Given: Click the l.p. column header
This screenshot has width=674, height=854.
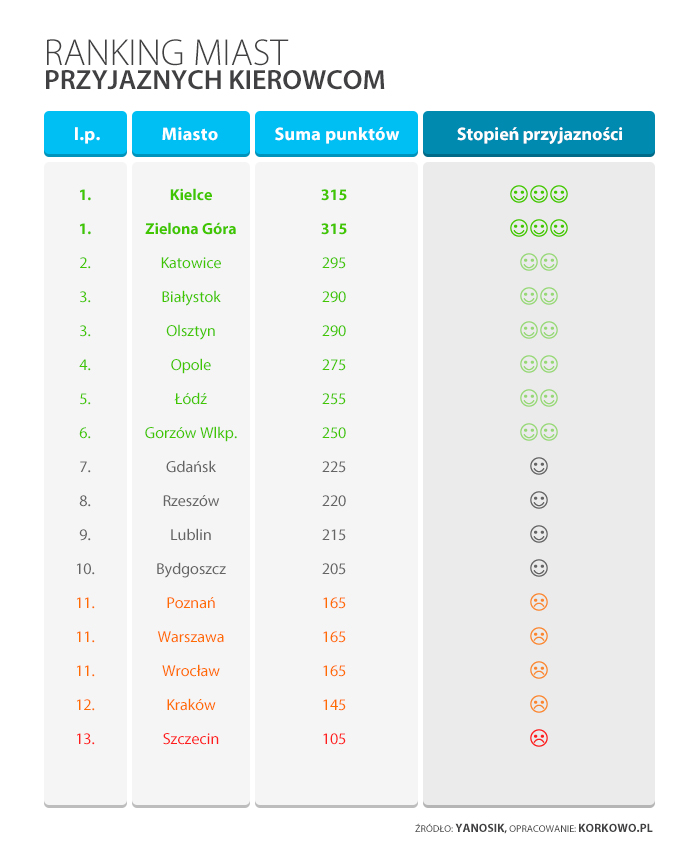Looking at the screenshot, I should (x=86, y=134).
